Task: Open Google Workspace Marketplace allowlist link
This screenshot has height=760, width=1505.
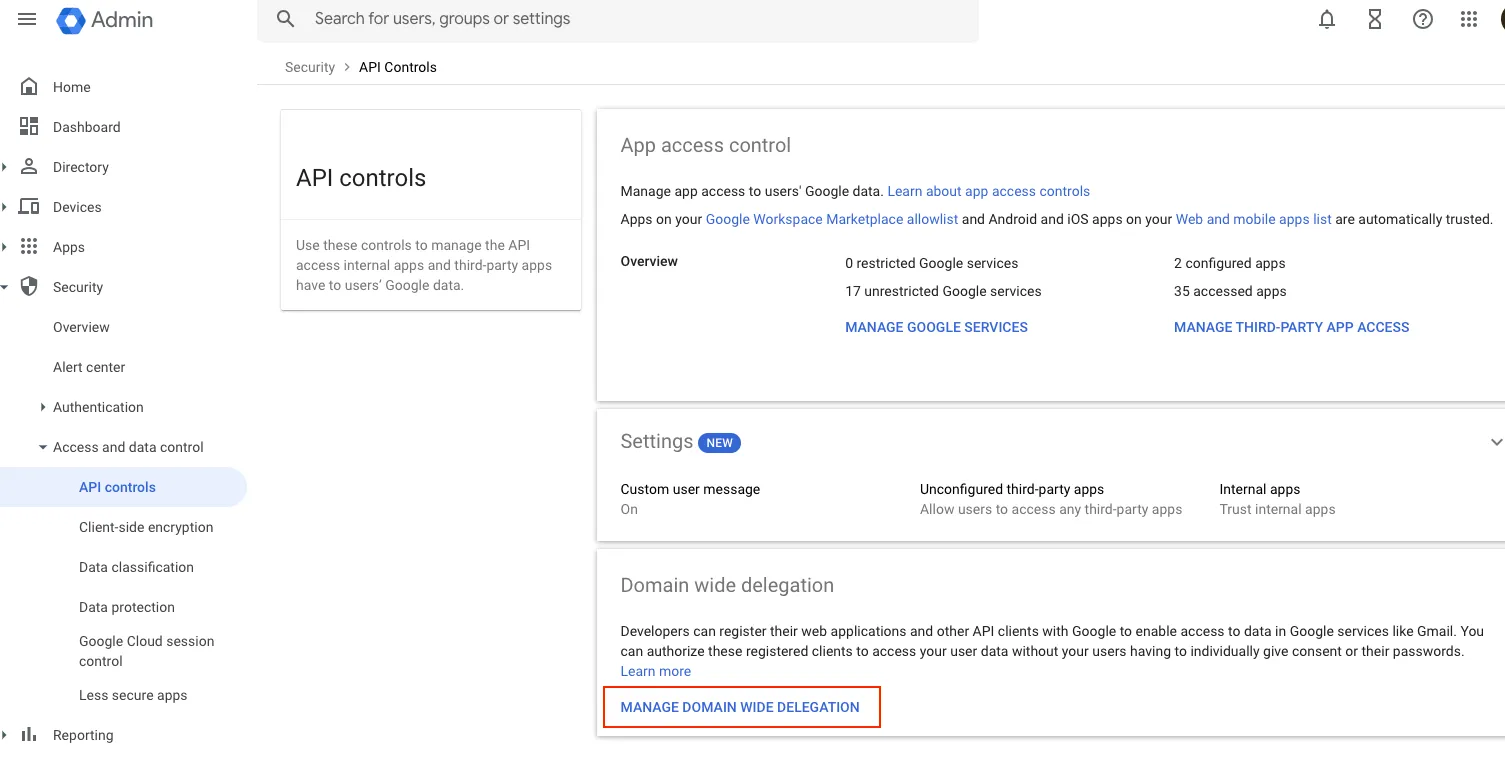Action: [x=832, y=219]
